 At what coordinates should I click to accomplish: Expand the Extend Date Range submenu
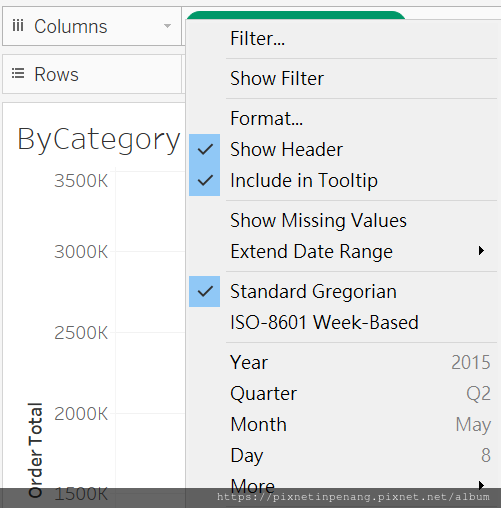(x=343, y=251)
